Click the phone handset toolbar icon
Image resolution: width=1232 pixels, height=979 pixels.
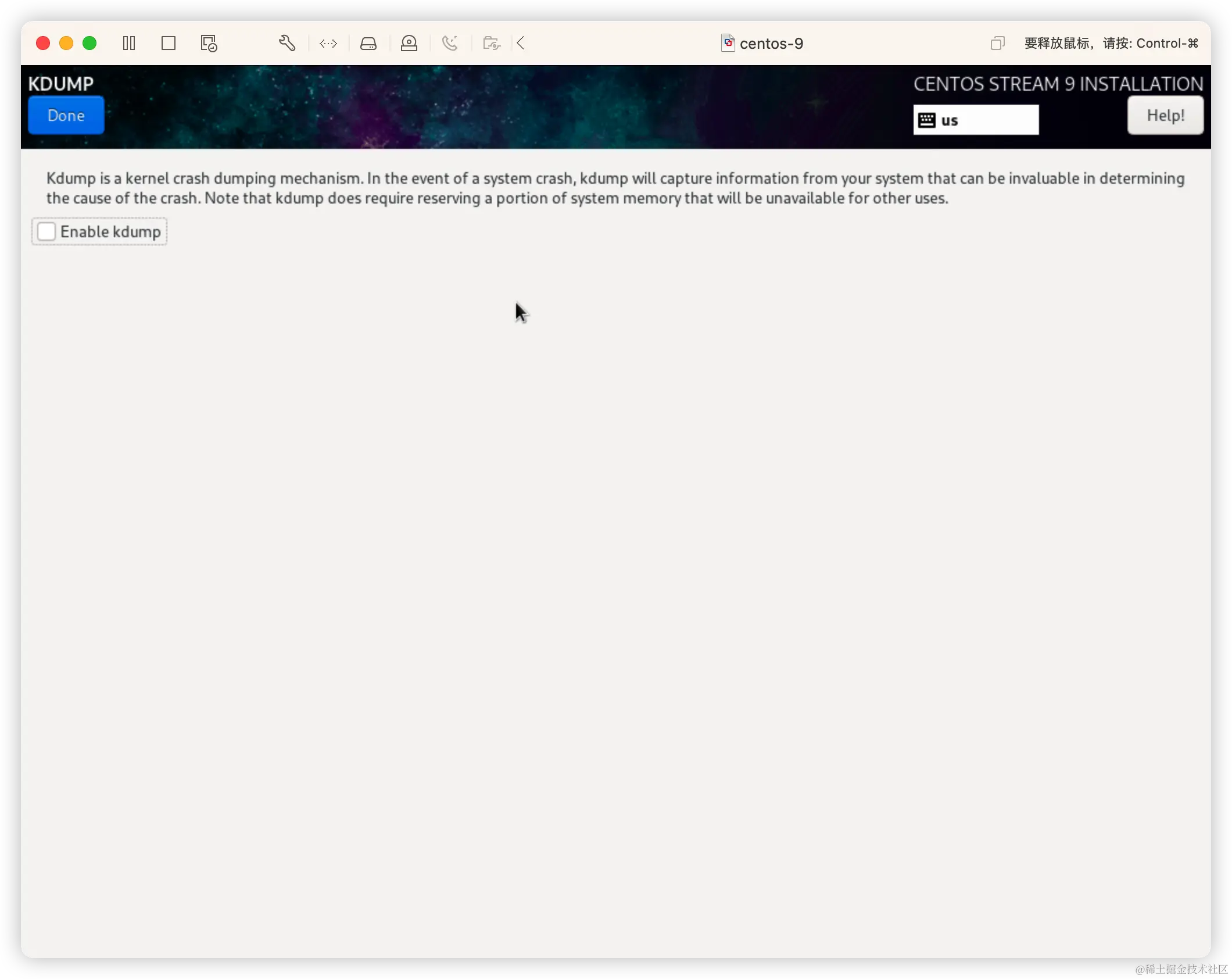[450, 43]
